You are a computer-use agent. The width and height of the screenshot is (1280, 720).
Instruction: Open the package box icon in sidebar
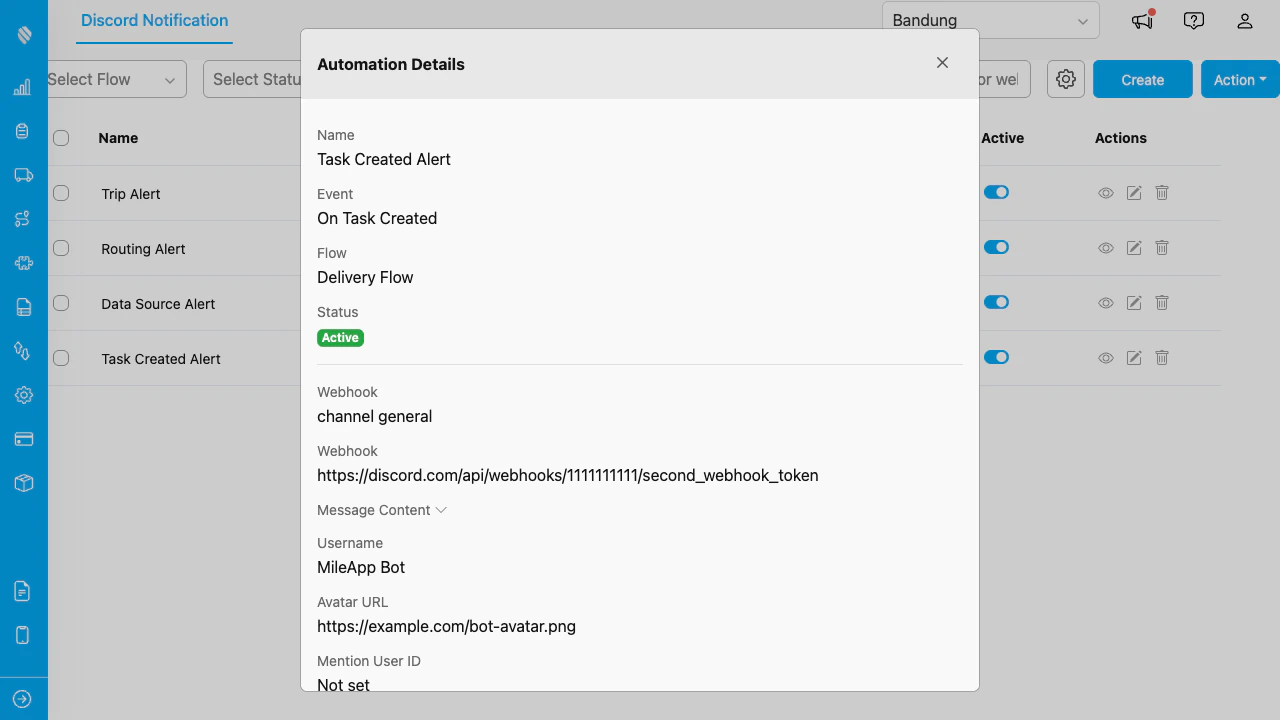pyautogui.click(x=22, y=483)
